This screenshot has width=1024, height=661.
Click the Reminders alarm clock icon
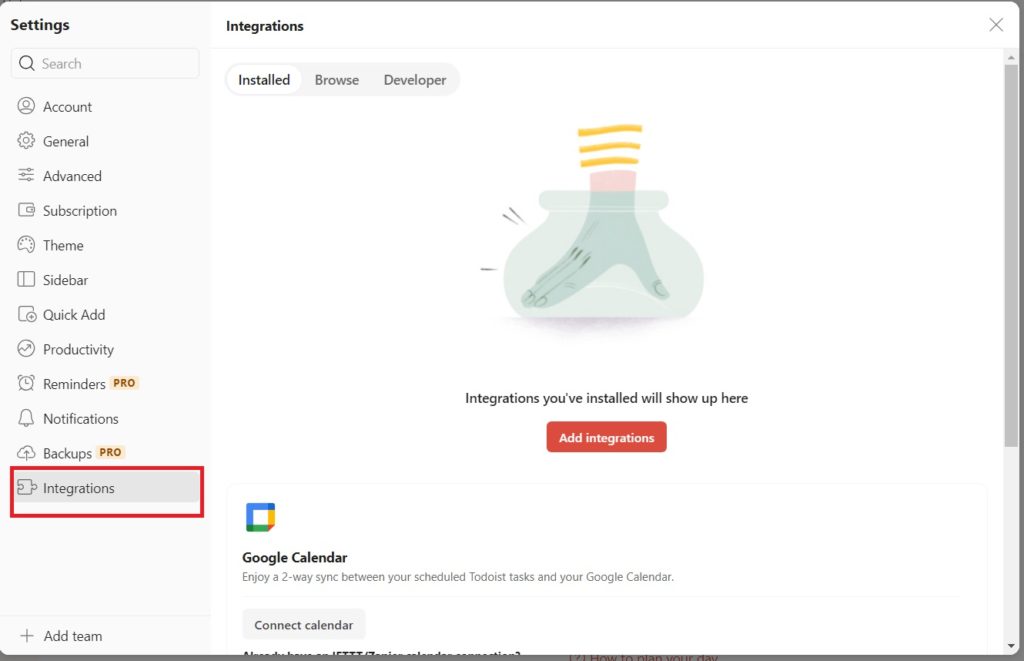coord(26,383)
